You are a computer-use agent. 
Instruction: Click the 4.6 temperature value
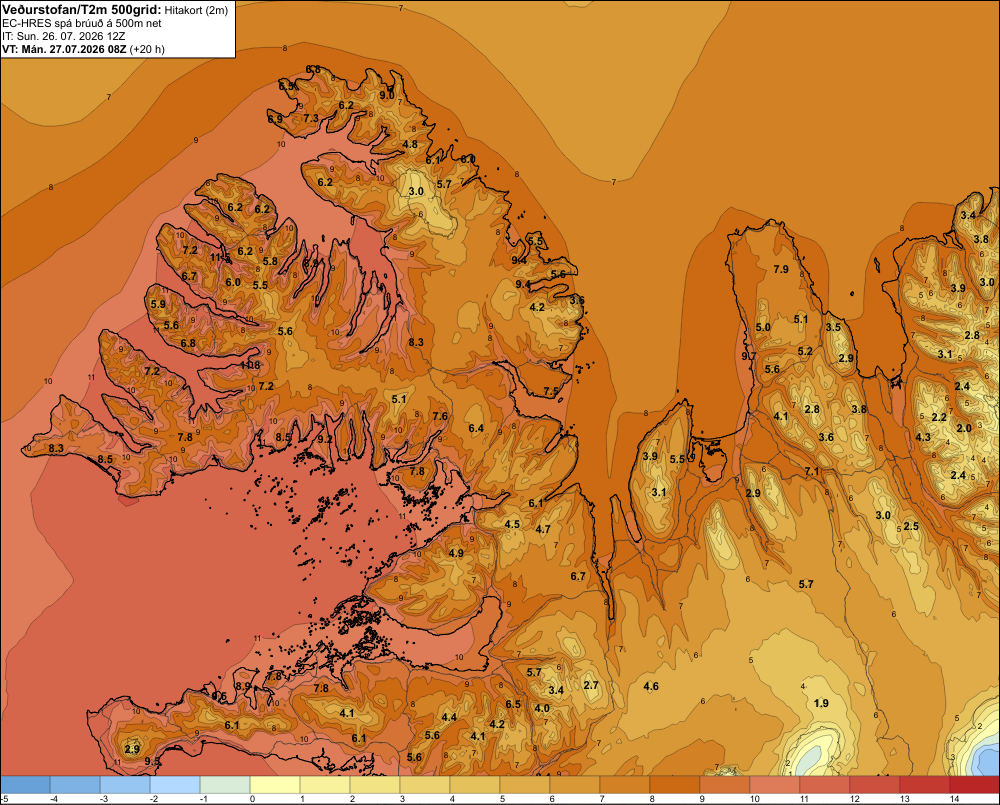[651, 686]
